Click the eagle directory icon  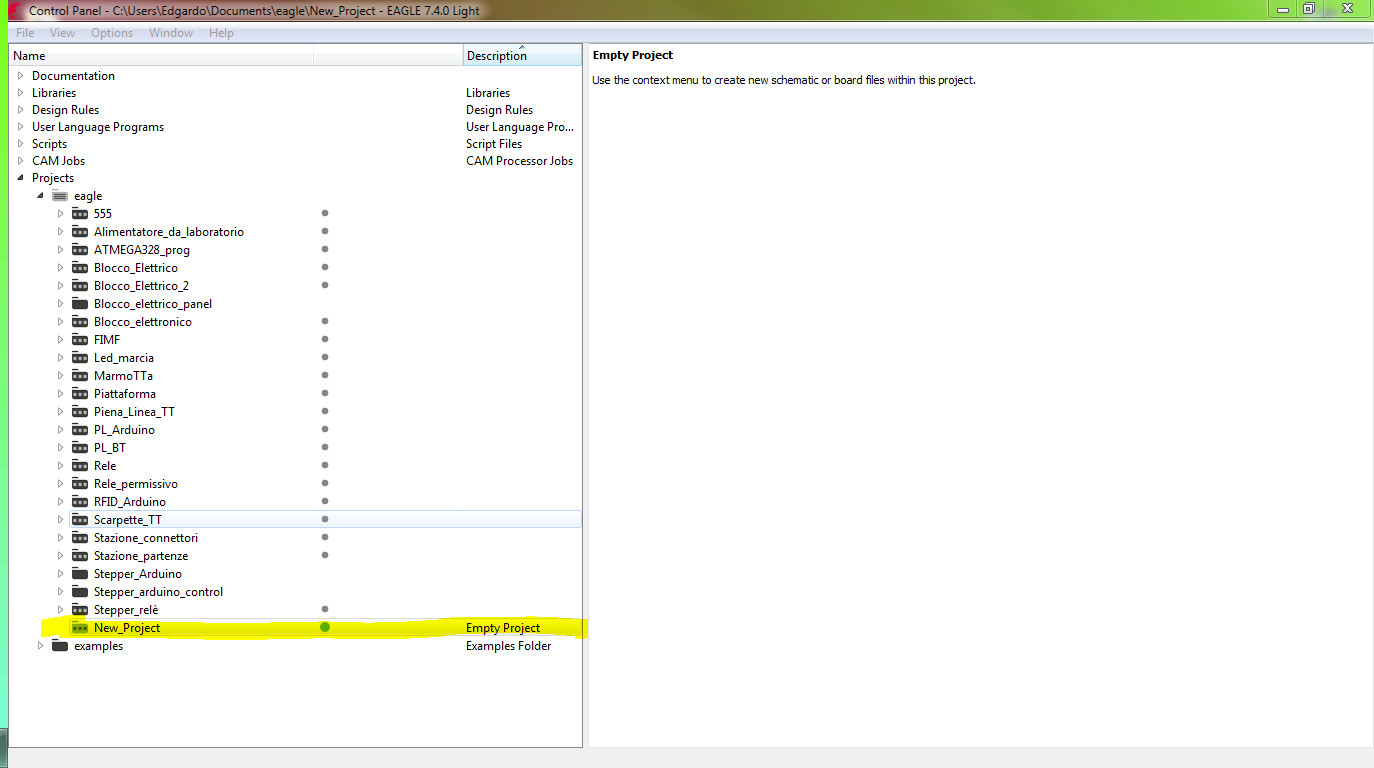tap(60, 196)
